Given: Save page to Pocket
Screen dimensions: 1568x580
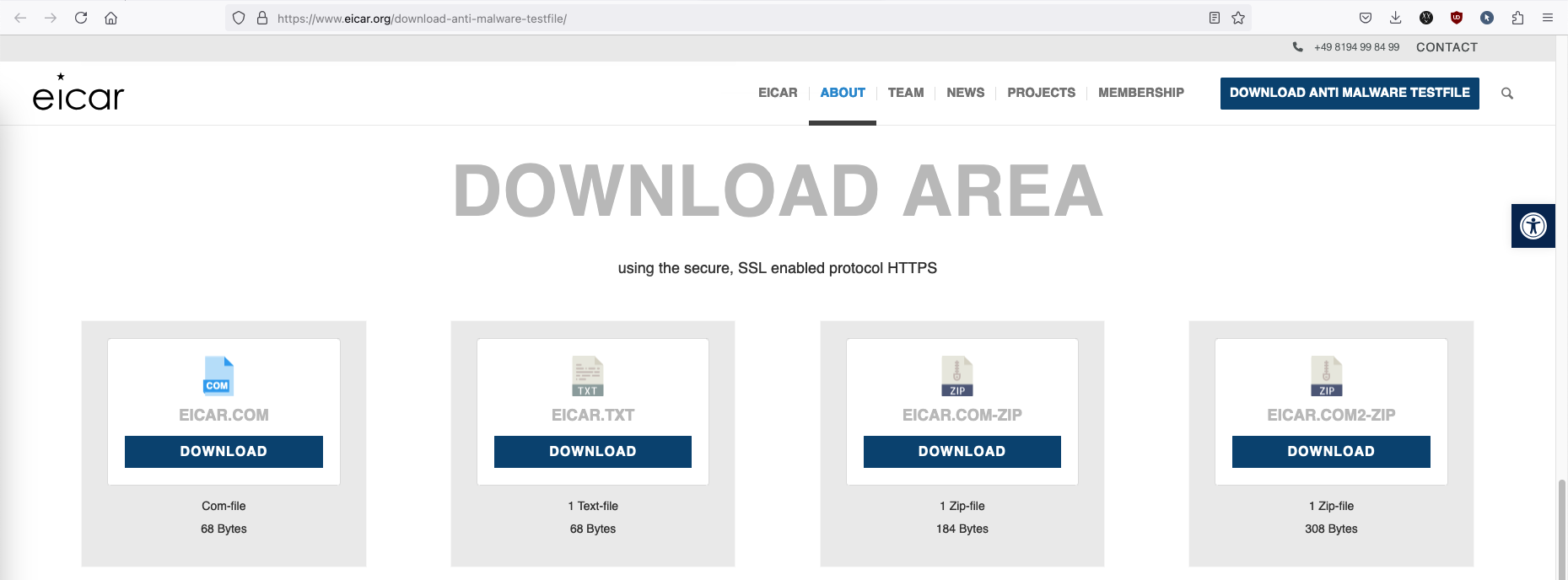Looking at the screenshot, I should coord(1366,18).
